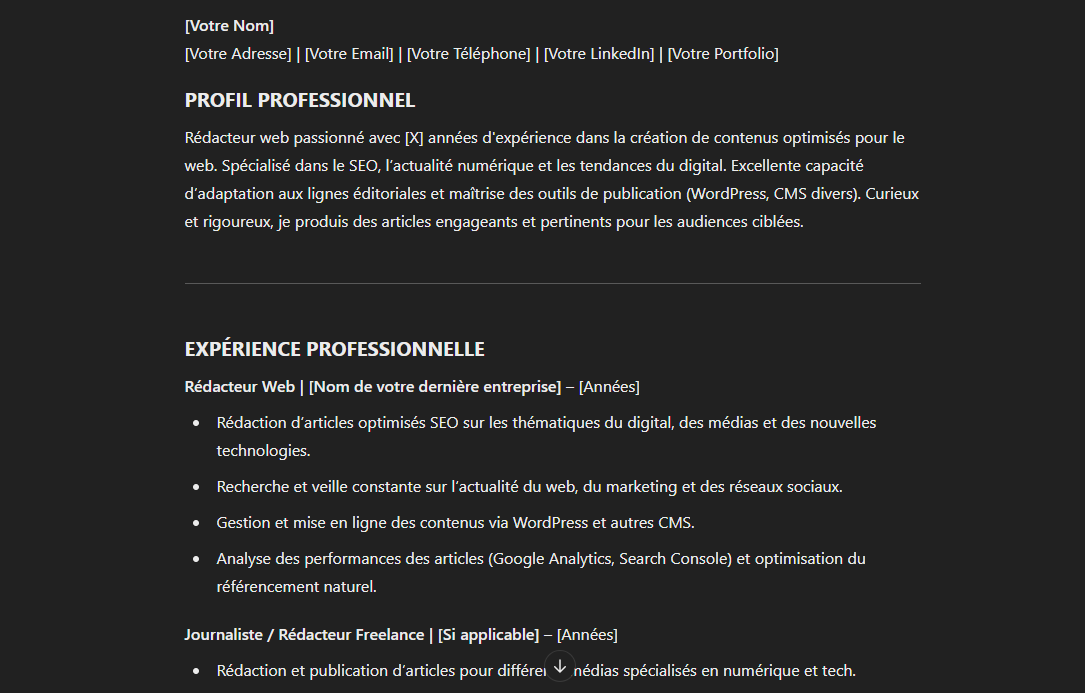Click [Années] beside the Rédacteur Web entry

coord(609,386)
